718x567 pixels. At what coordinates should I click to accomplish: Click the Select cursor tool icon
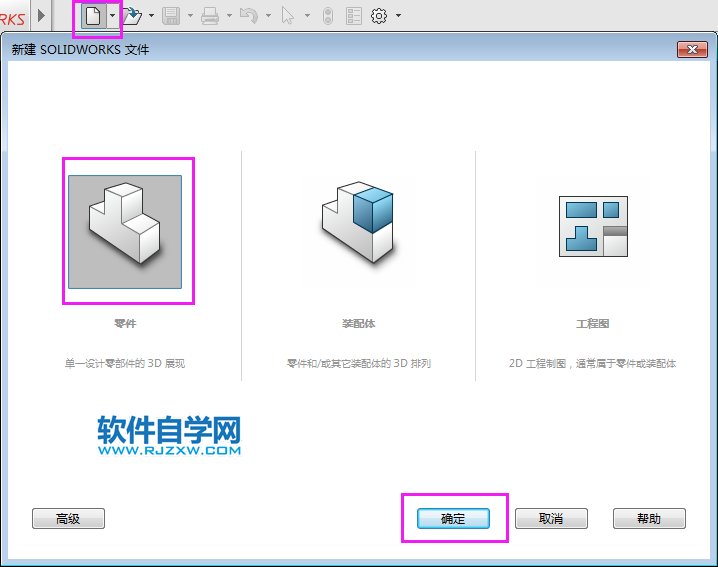(x=288, y=16)
